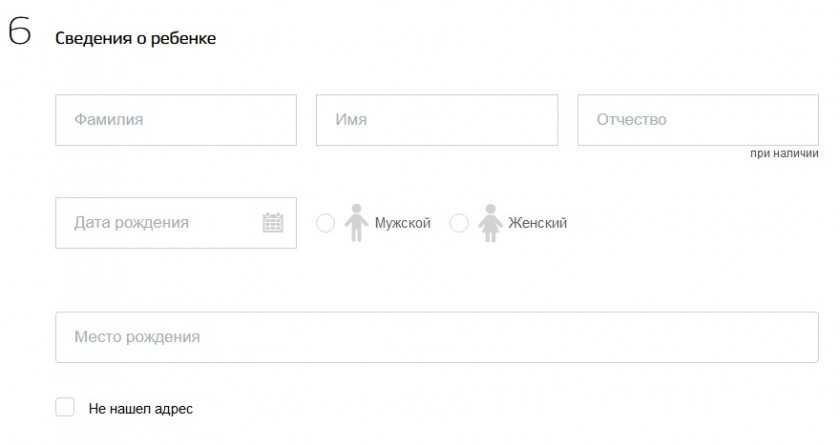Click the 'Место рождения' placeholder text
The image size is (840, 445).
tap(137, 337)
